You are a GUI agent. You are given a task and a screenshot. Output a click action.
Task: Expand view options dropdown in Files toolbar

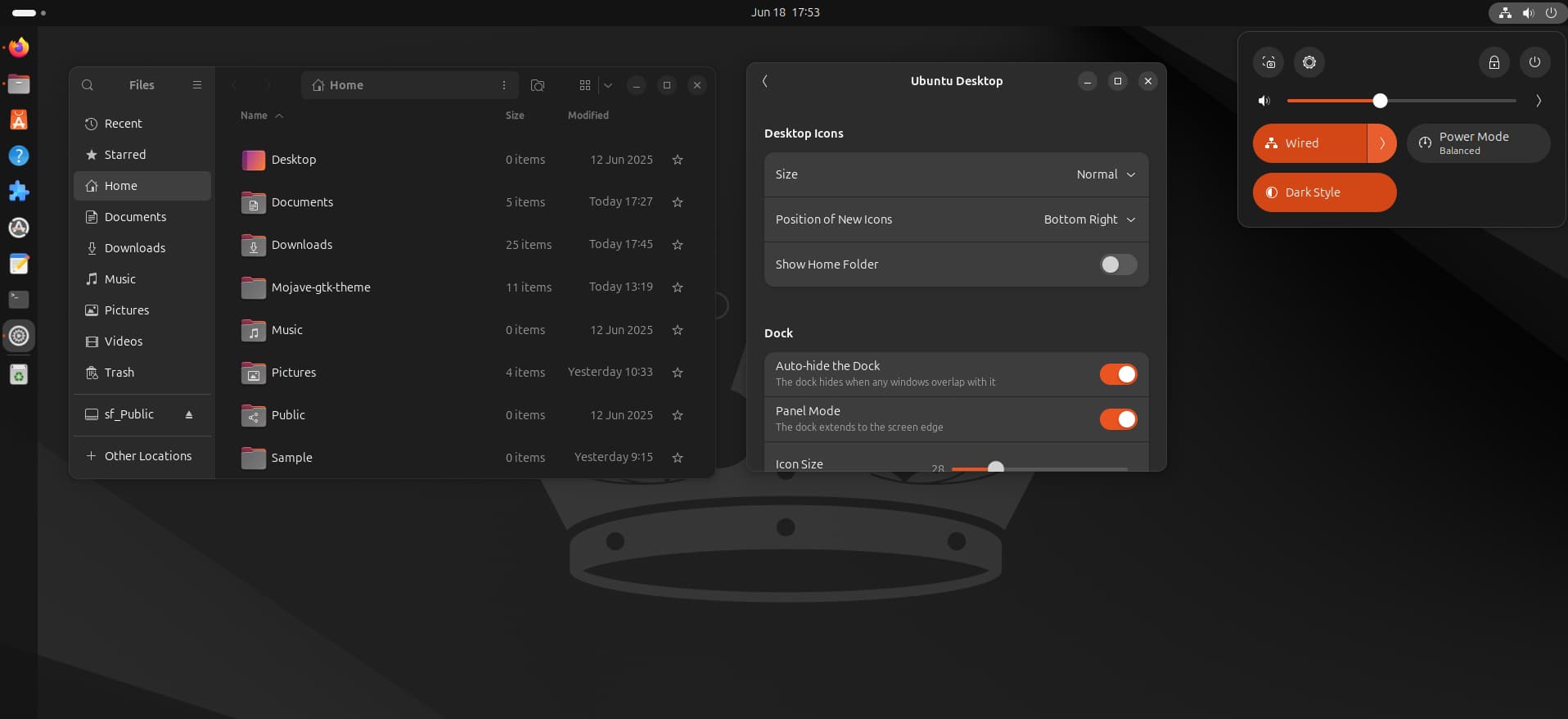click(x=608, y=85)
